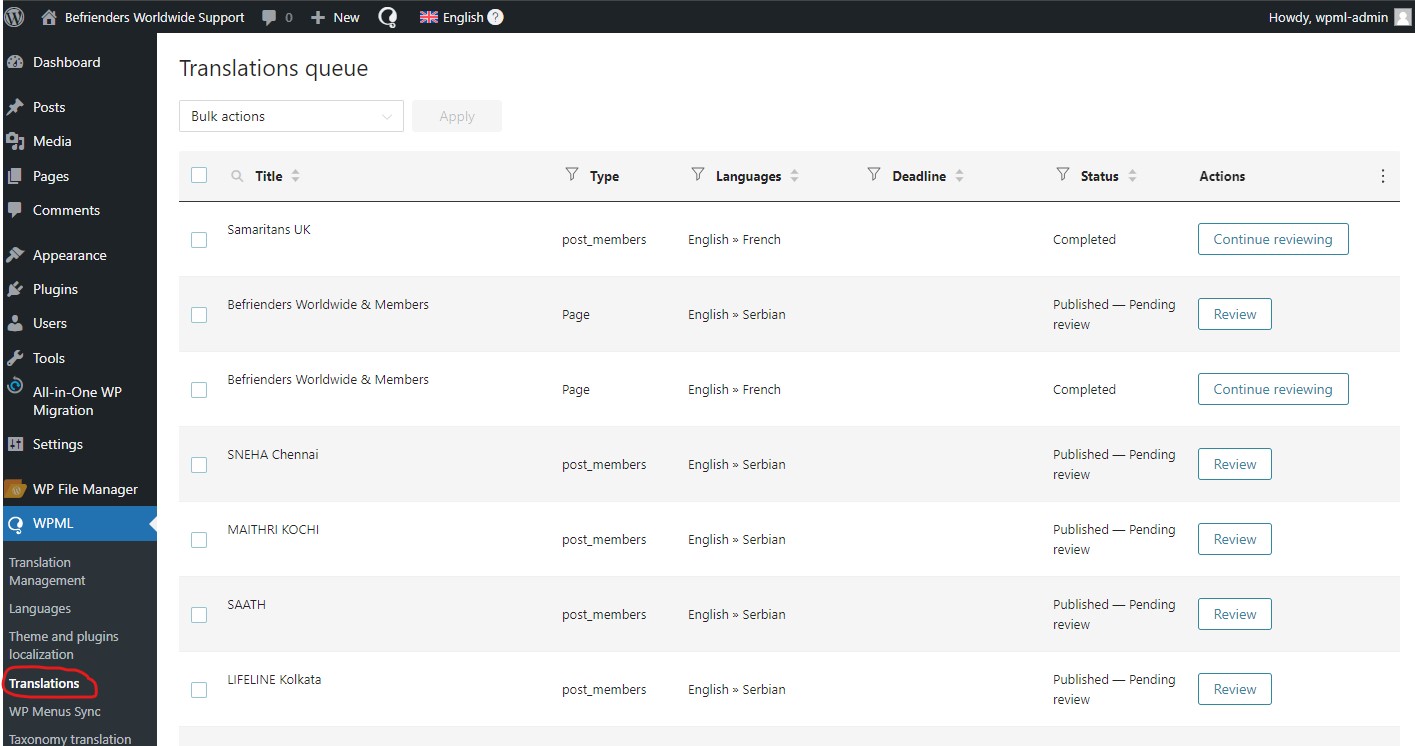Click the Comments bubble icon in sidebar

[15, 210]
